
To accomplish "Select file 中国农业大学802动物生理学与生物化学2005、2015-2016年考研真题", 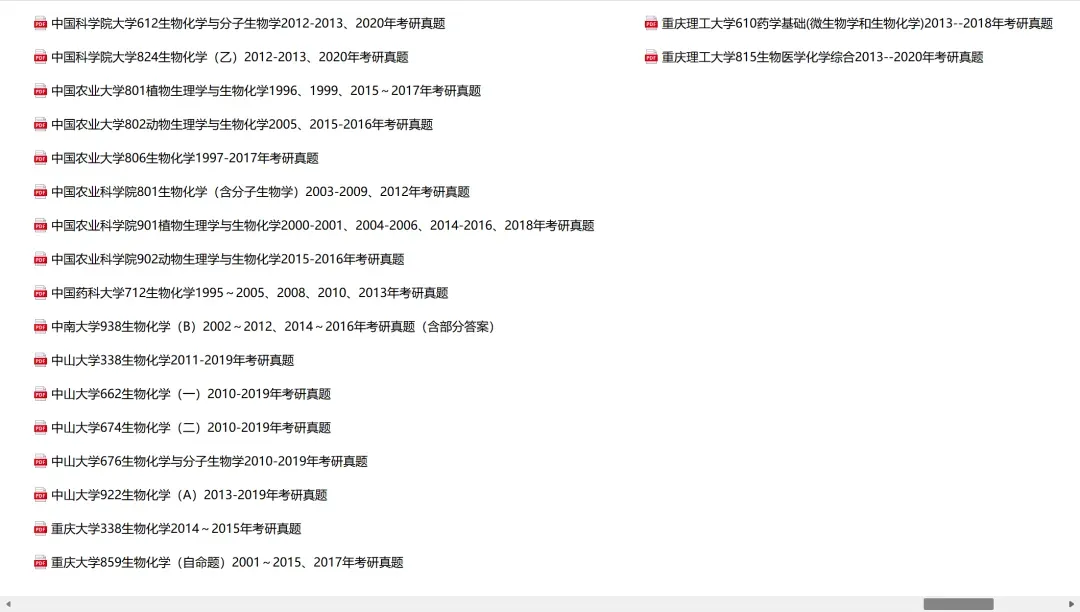I will [242, 125].
